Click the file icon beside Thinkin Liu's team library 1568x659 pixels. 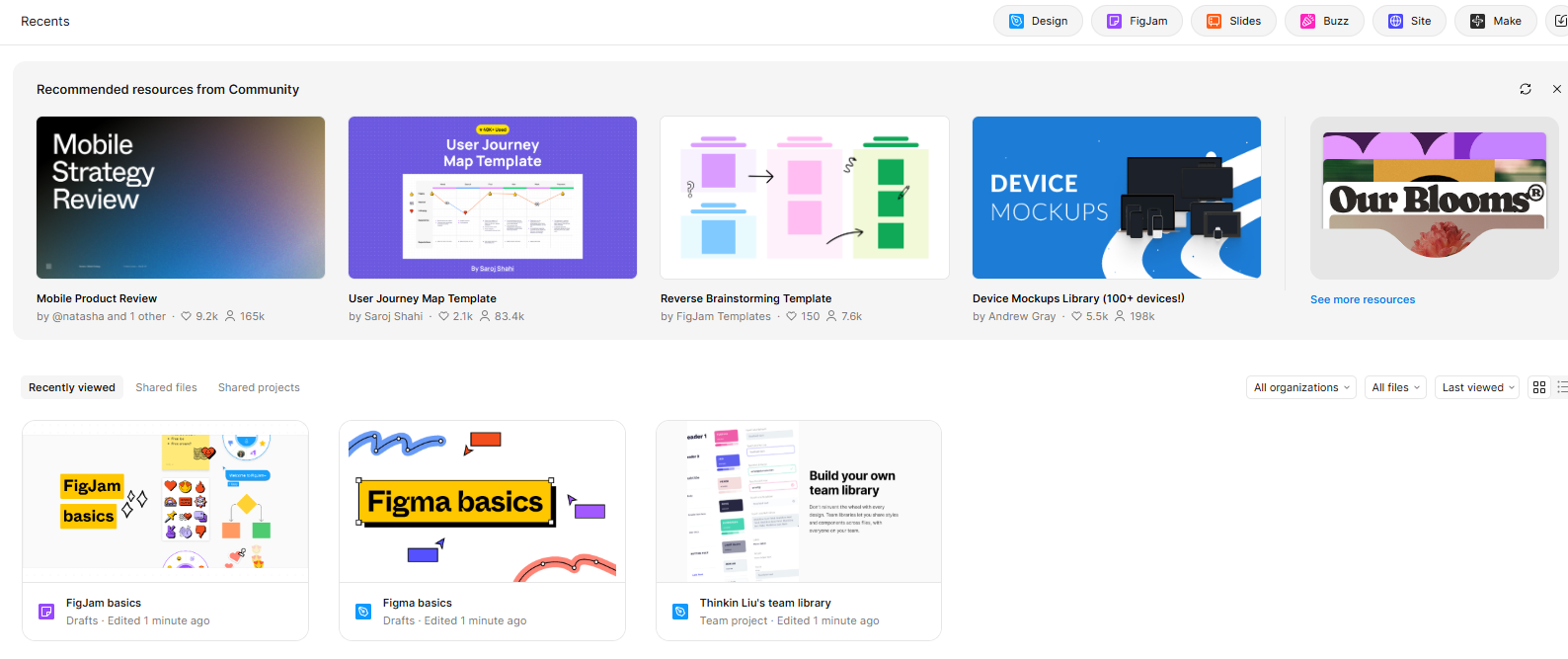point(680,612)
